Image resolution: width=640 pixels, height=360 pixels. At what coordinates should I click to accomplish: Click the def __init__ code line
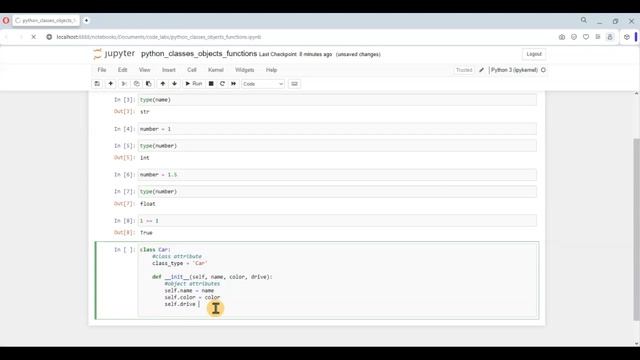tap(212, 277)
